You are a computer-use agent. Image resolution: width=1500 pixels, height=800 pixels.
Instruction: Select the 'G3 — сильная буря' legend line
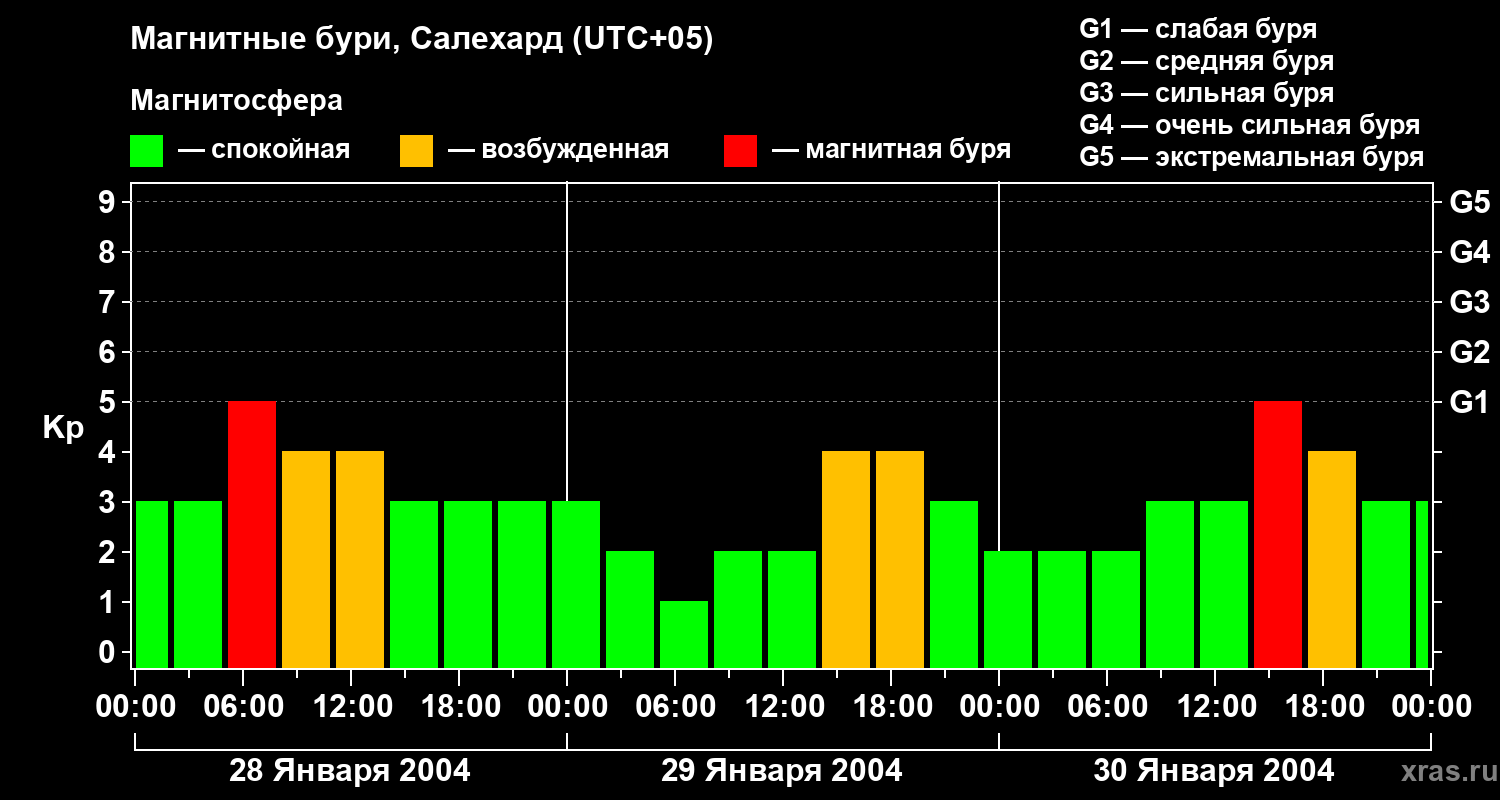1206,93
